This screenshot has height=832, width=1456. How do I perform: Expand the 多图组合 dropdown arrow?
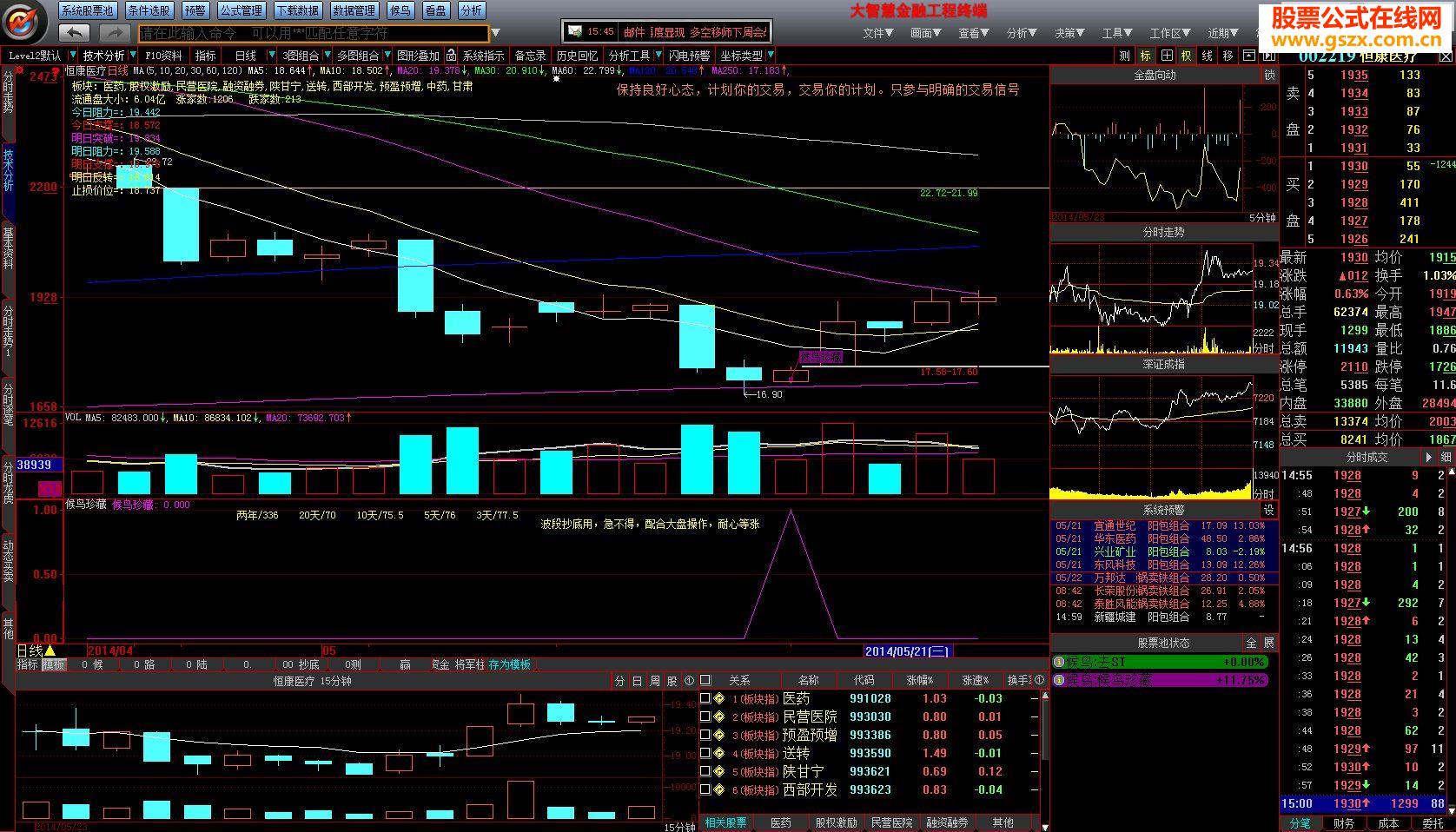pyautogui.click(x=387, y=56)
